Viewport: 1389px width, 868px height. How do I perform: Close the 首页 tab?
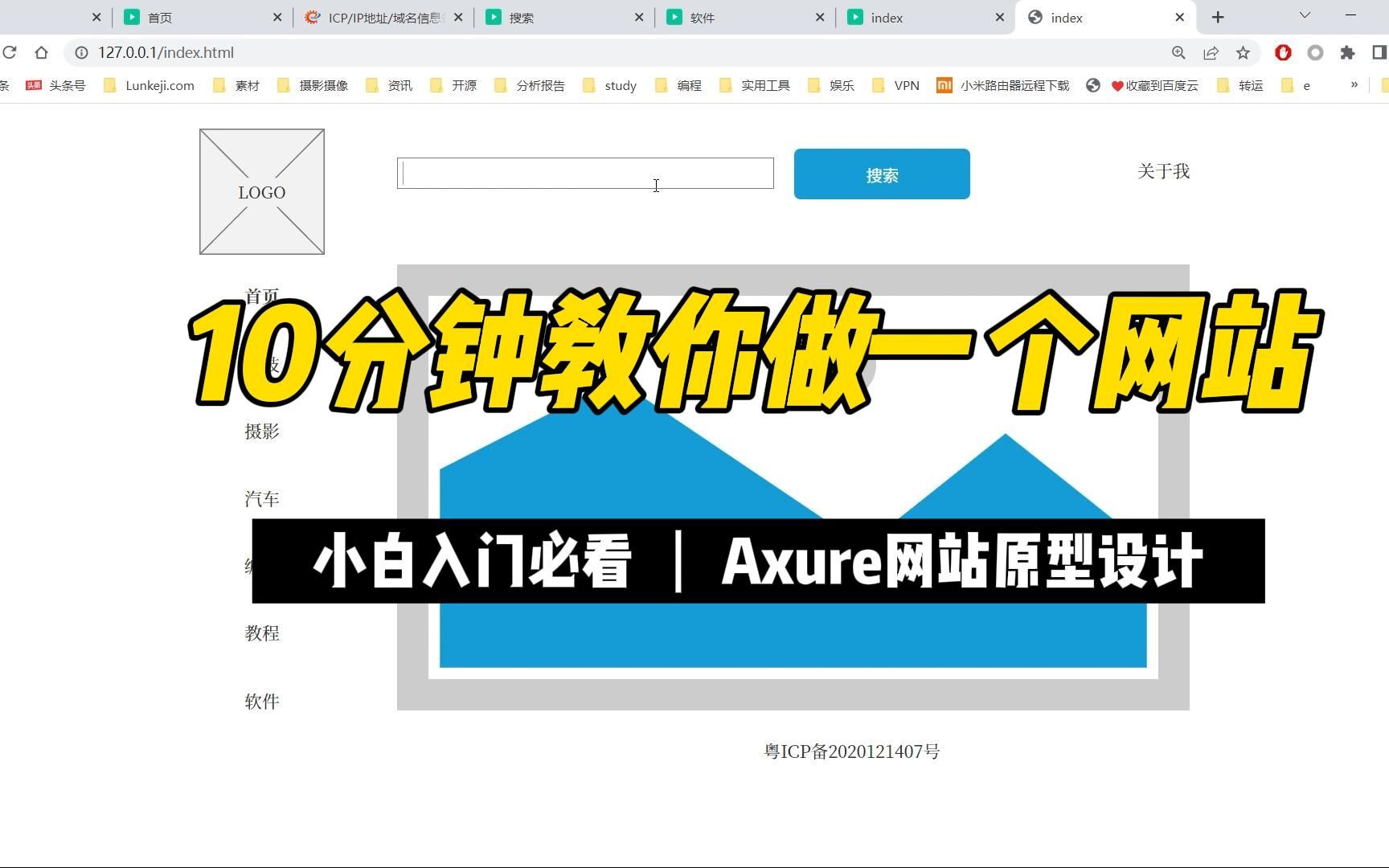coord(277,17)
